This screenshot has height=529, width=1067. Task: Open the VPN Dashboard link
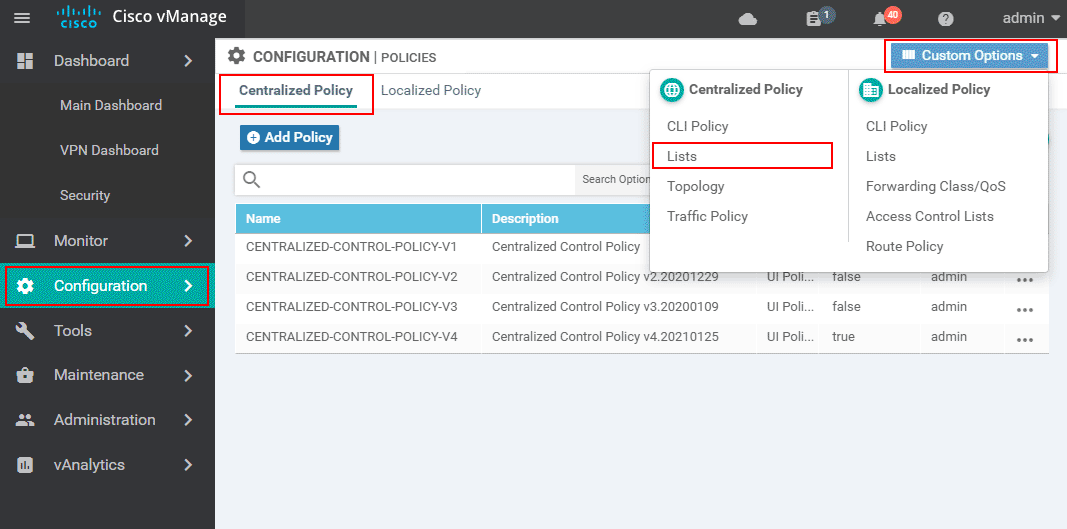109,150
